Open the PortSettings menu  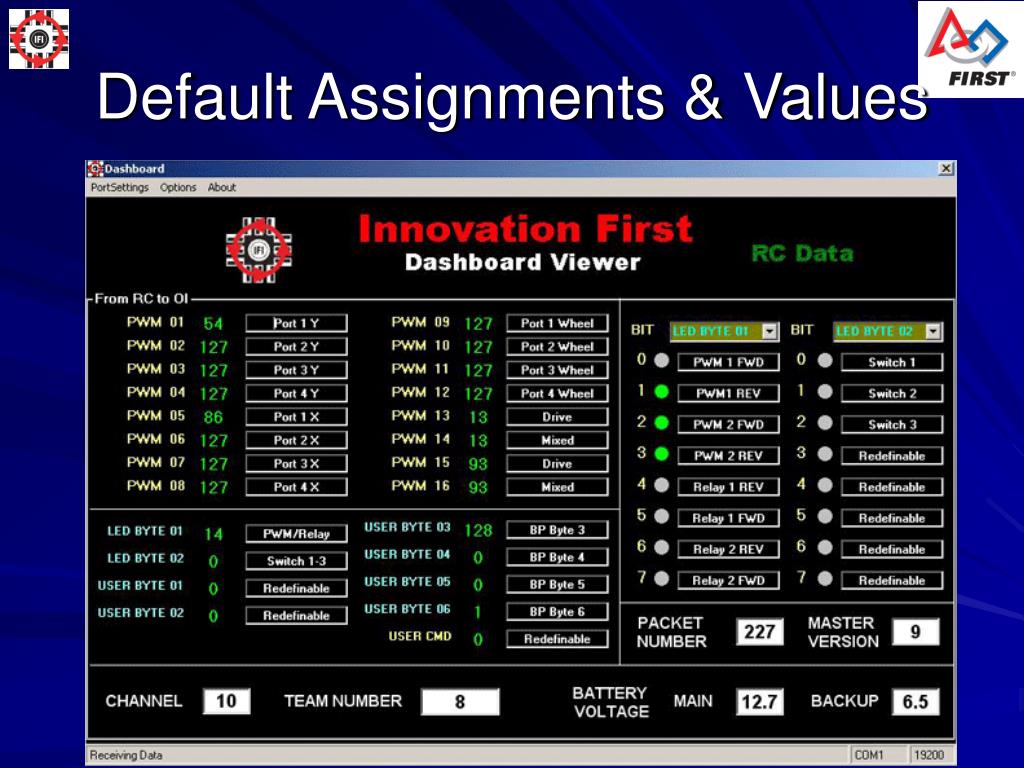click(120, 187)
